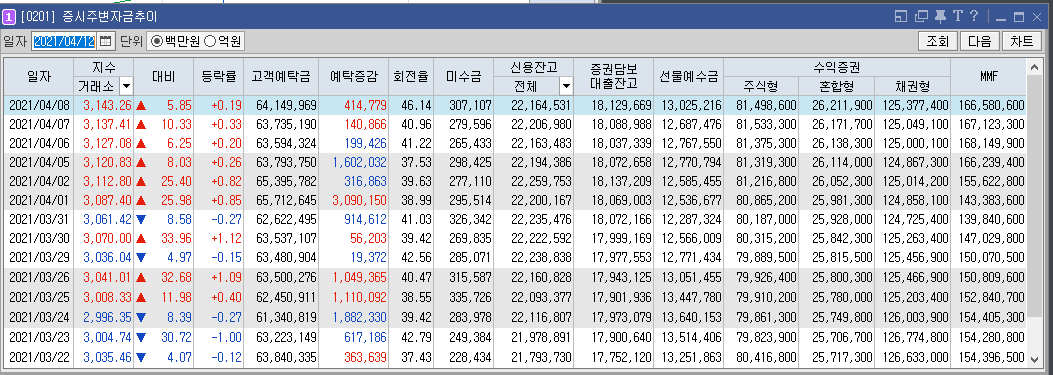Click the 차트 button
The image size is (1053, 375).
(x=1021, y=41)
